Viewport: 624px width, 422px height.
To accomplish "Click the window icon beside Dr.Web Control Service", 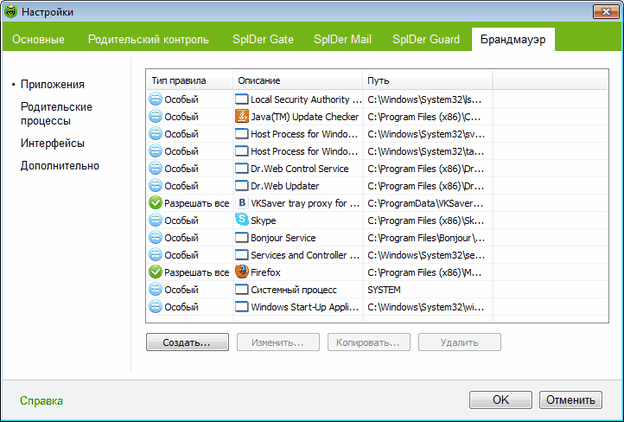I will pyautogui.click(x=242, y=168).
